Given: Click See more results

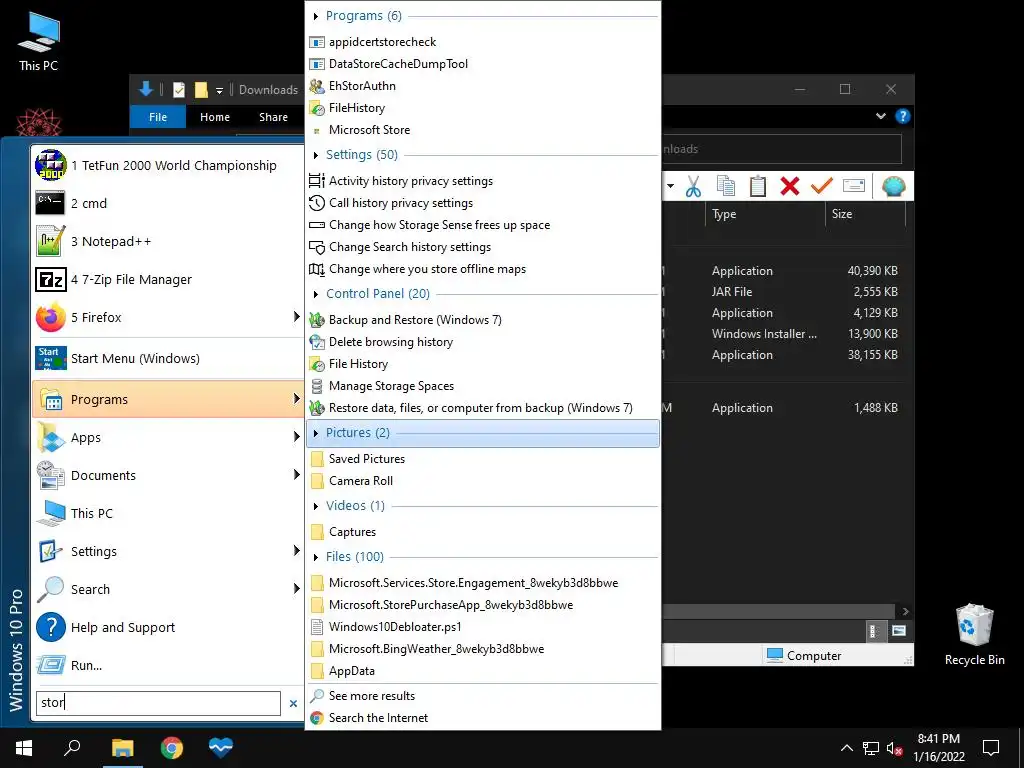Looking at the screenshot, I should 483,696.
